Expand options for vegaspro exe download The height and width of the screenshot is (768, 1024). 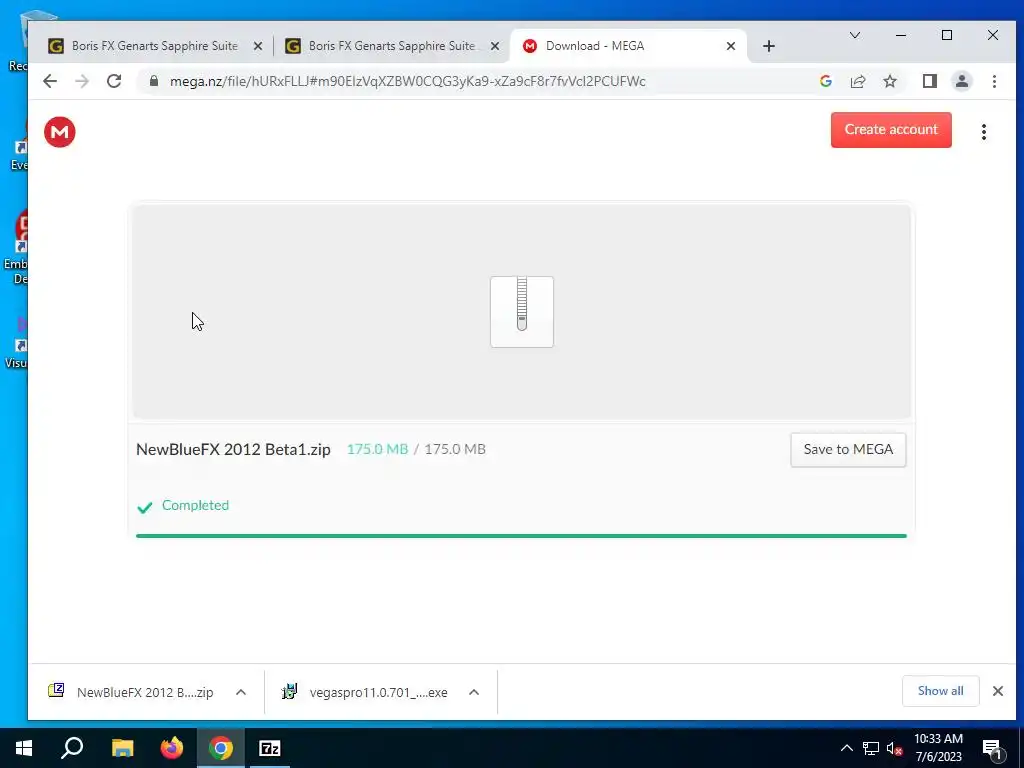pos(474,692)
